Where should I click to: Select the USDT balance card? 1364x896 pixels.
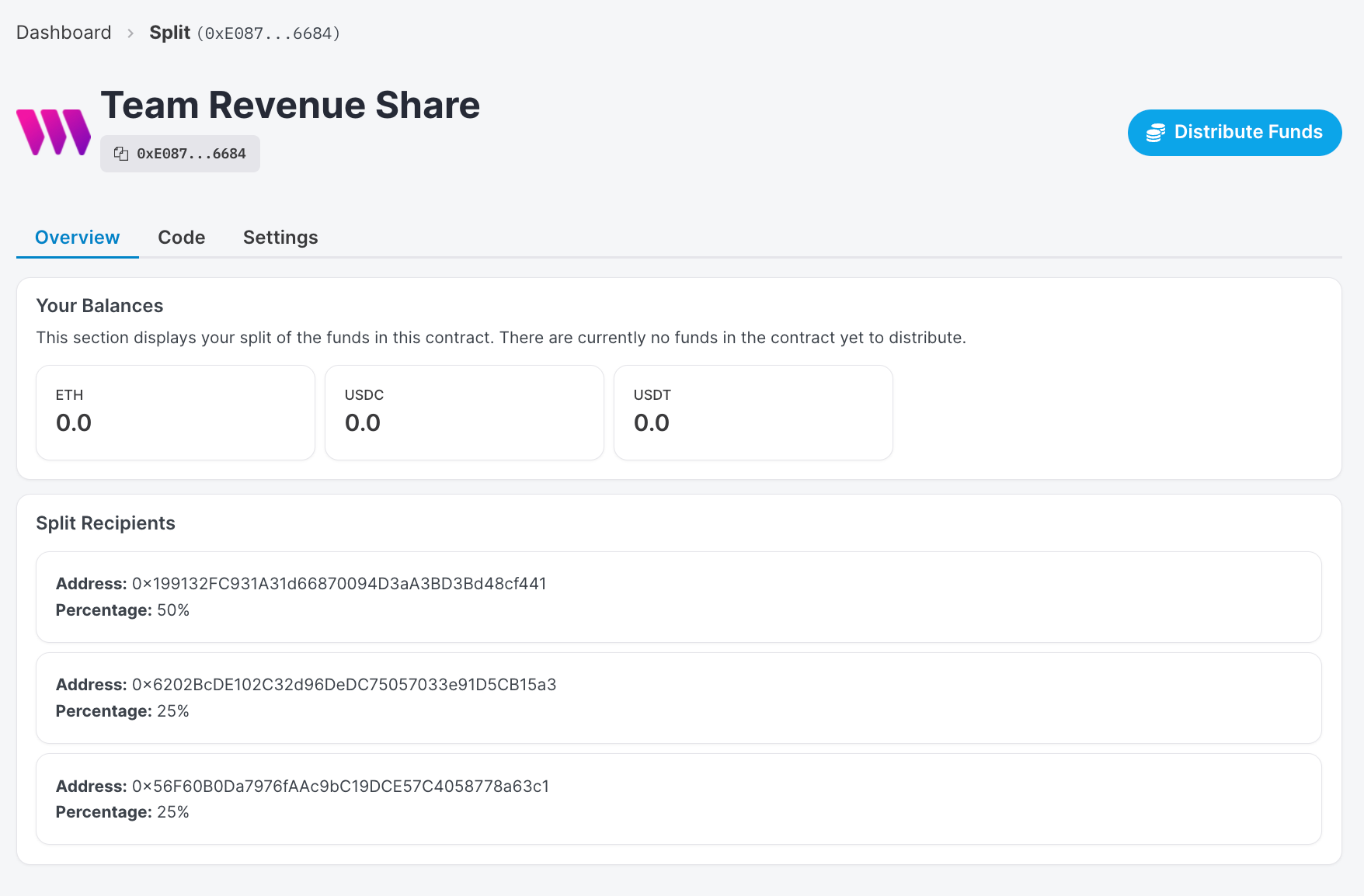(753, 412)
